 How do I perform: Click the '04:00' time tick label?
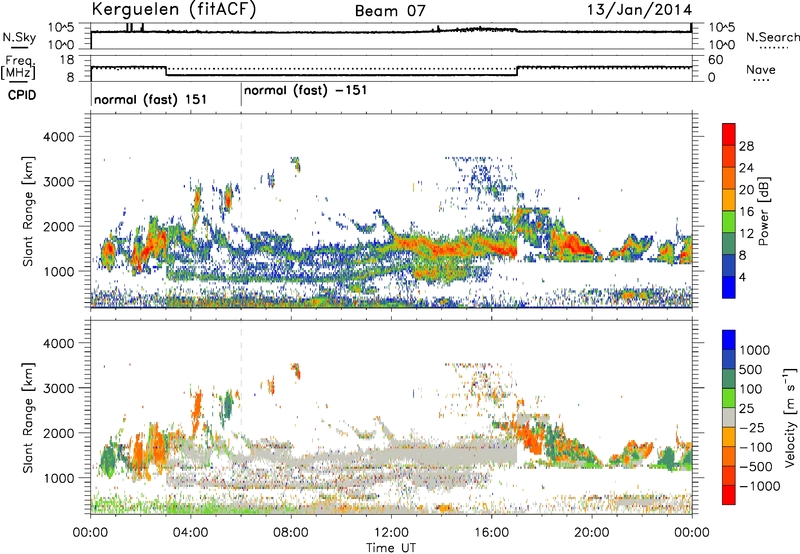(x=190, y=533)
